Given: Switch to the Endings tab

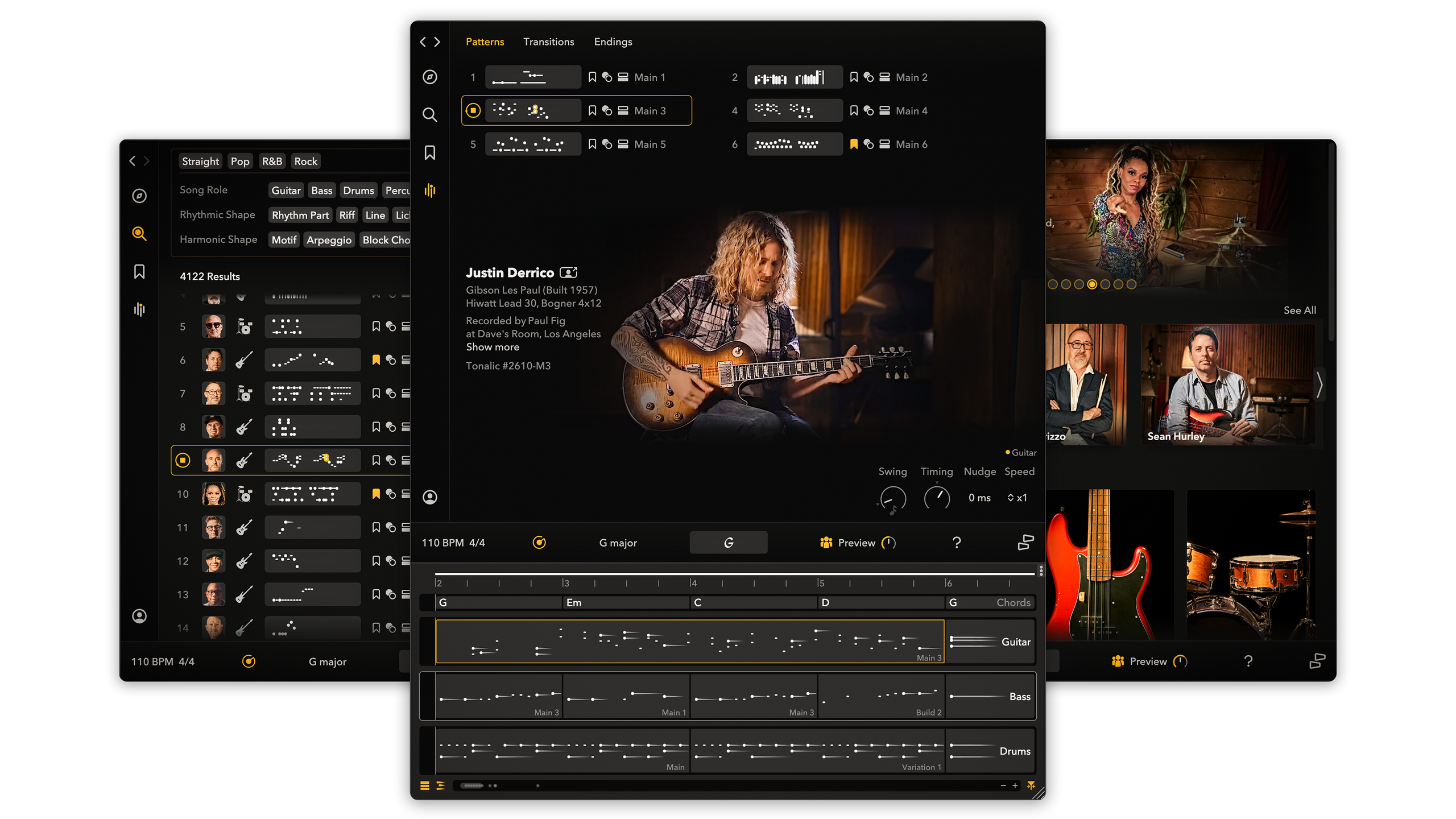Looking at the screenshot, I should (x=613, y=42).
